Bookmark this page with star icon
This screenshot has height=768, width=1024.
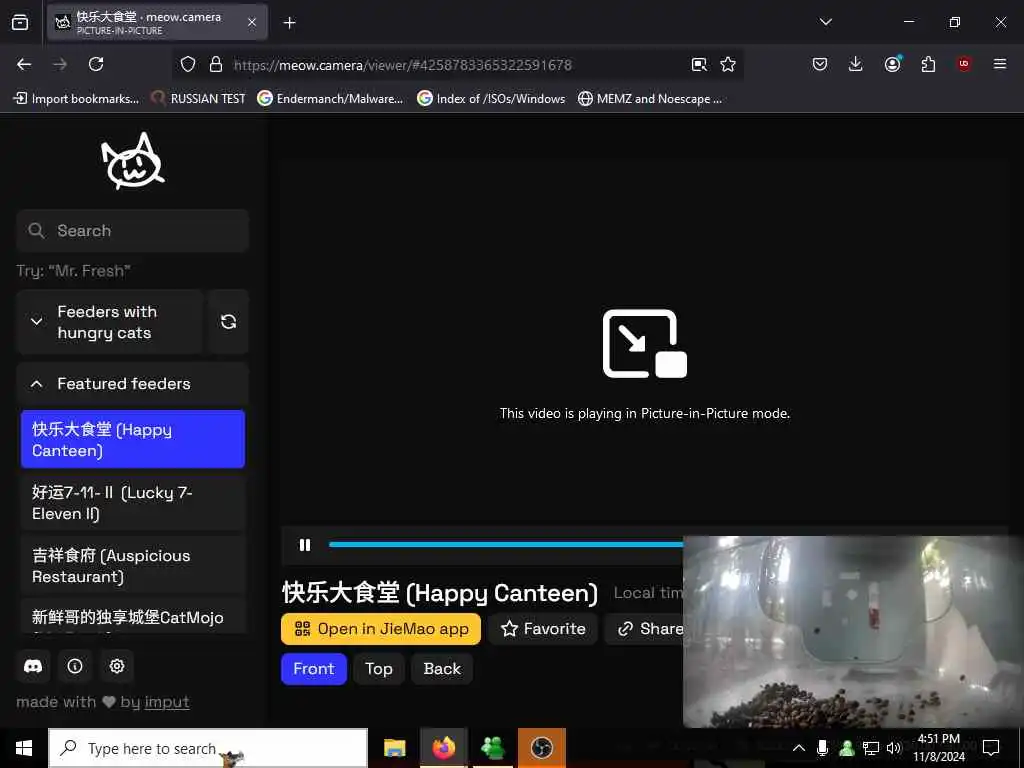coord(728,64)
